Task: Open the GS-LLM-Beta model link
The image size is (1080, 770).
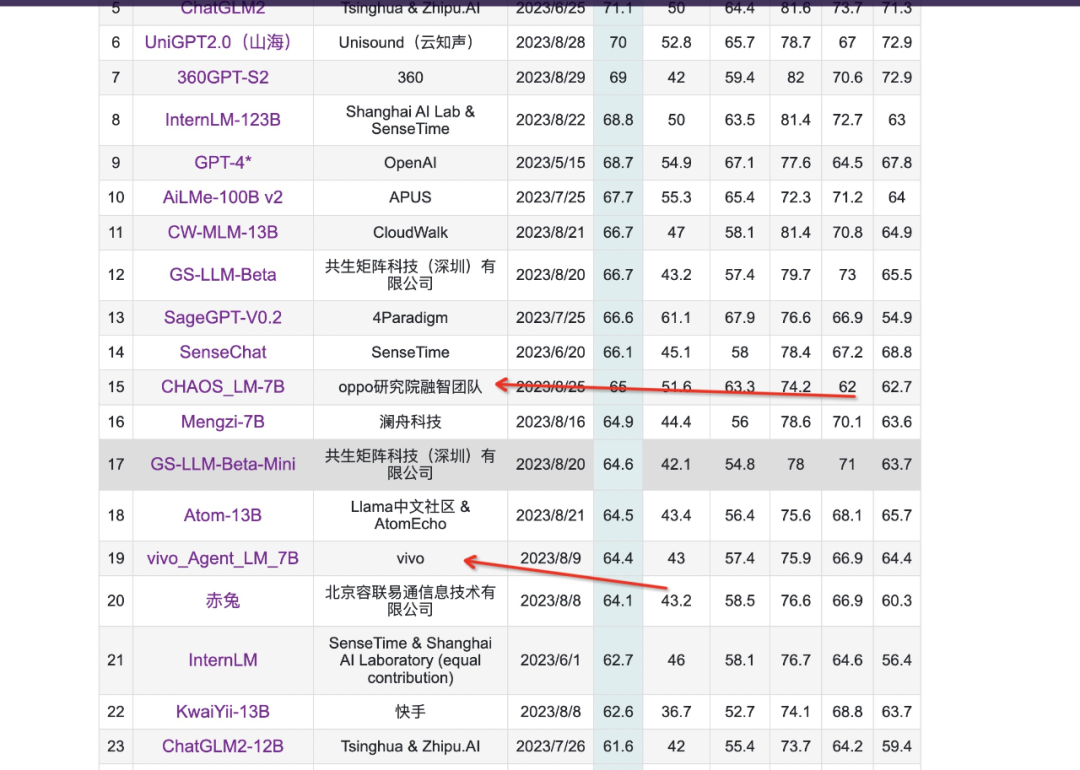Action: (222, 275)
